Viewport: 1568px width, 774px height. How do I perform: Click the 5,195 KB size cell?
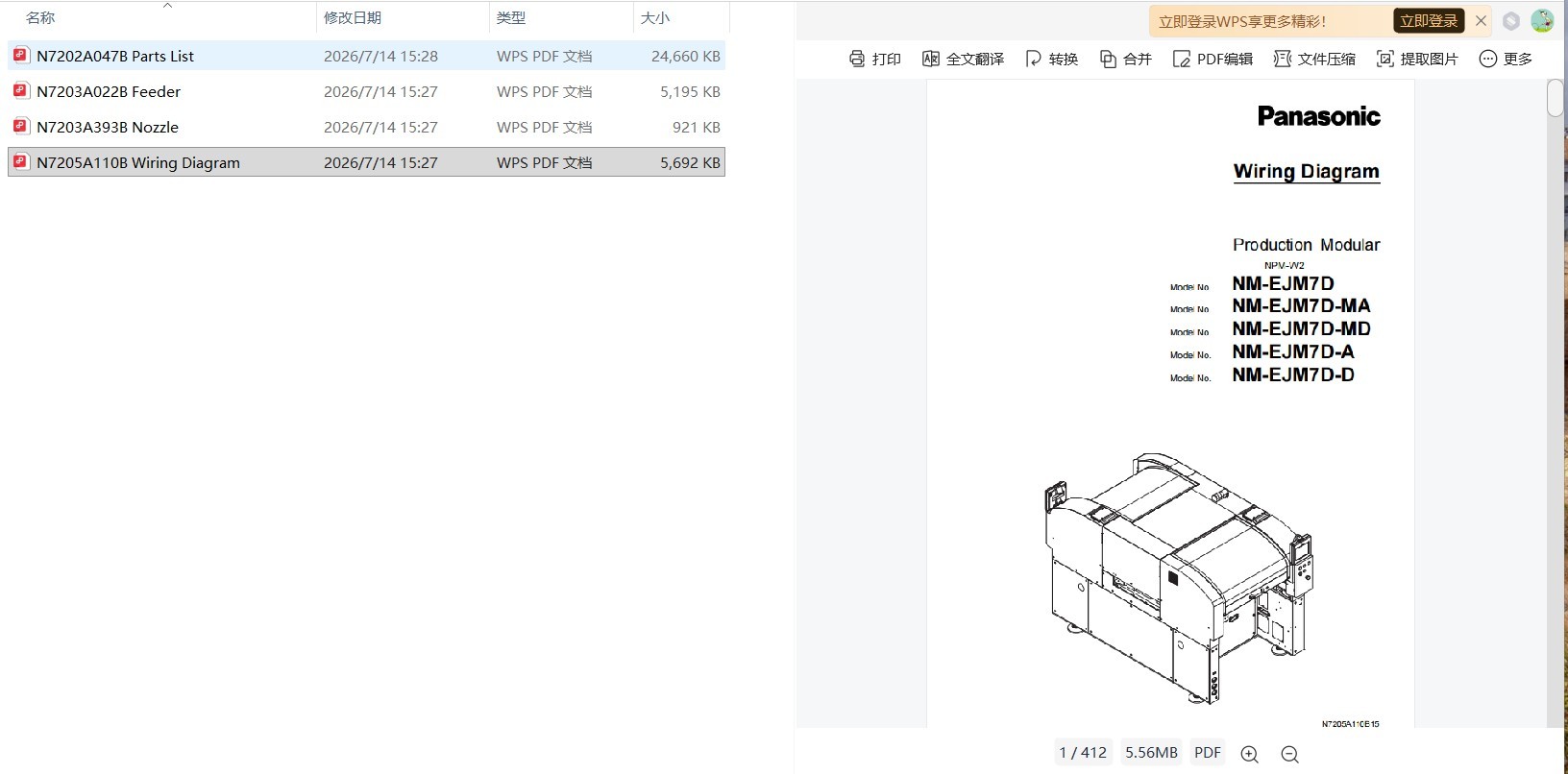tap(690, 91)
